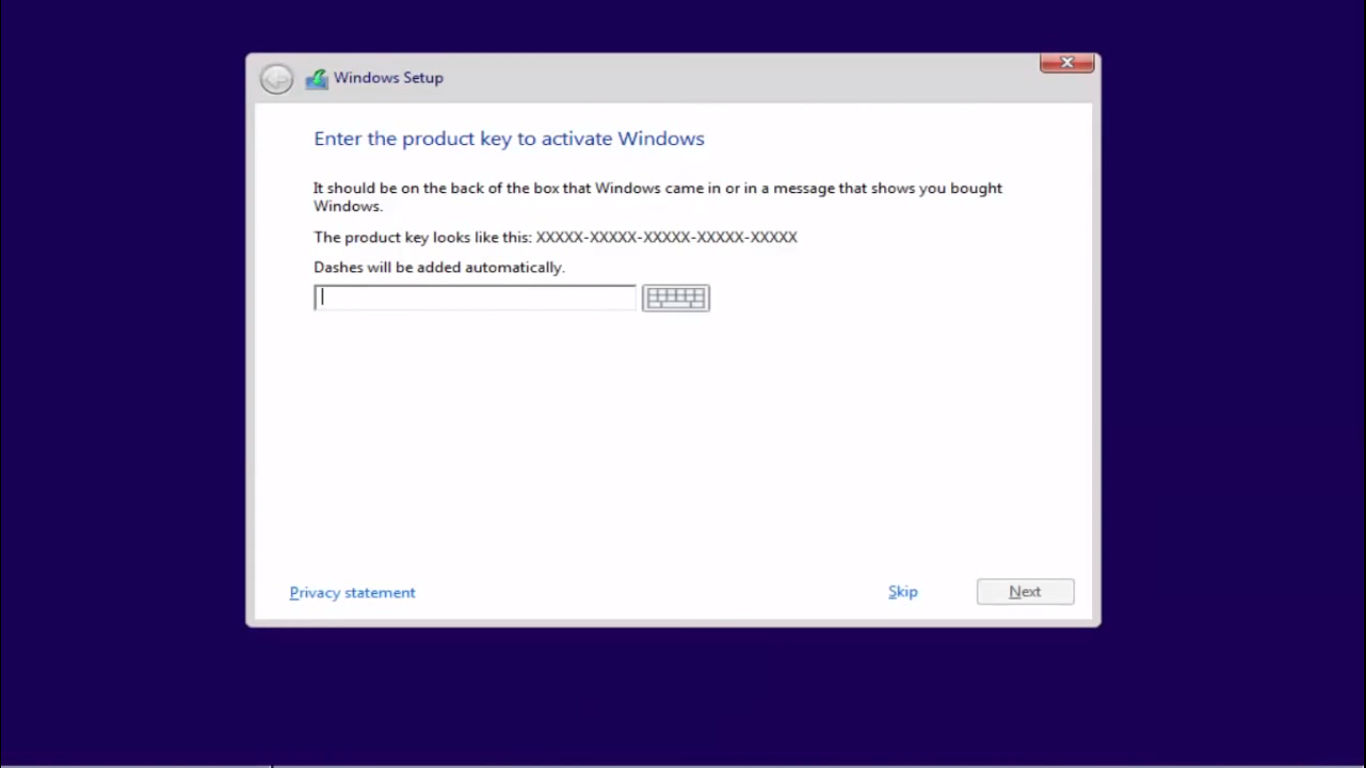Click the text cursor in the key box
Screen dimensions: 1366x768
click(x=322, y=298)
